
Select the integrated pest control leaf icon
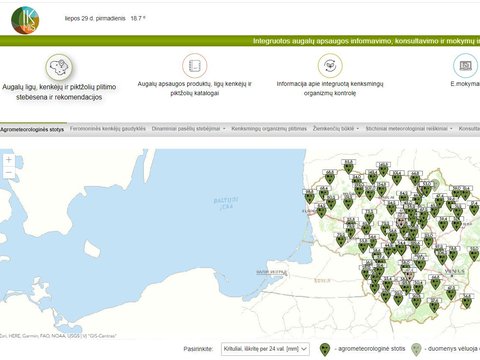tap(330, 65)
